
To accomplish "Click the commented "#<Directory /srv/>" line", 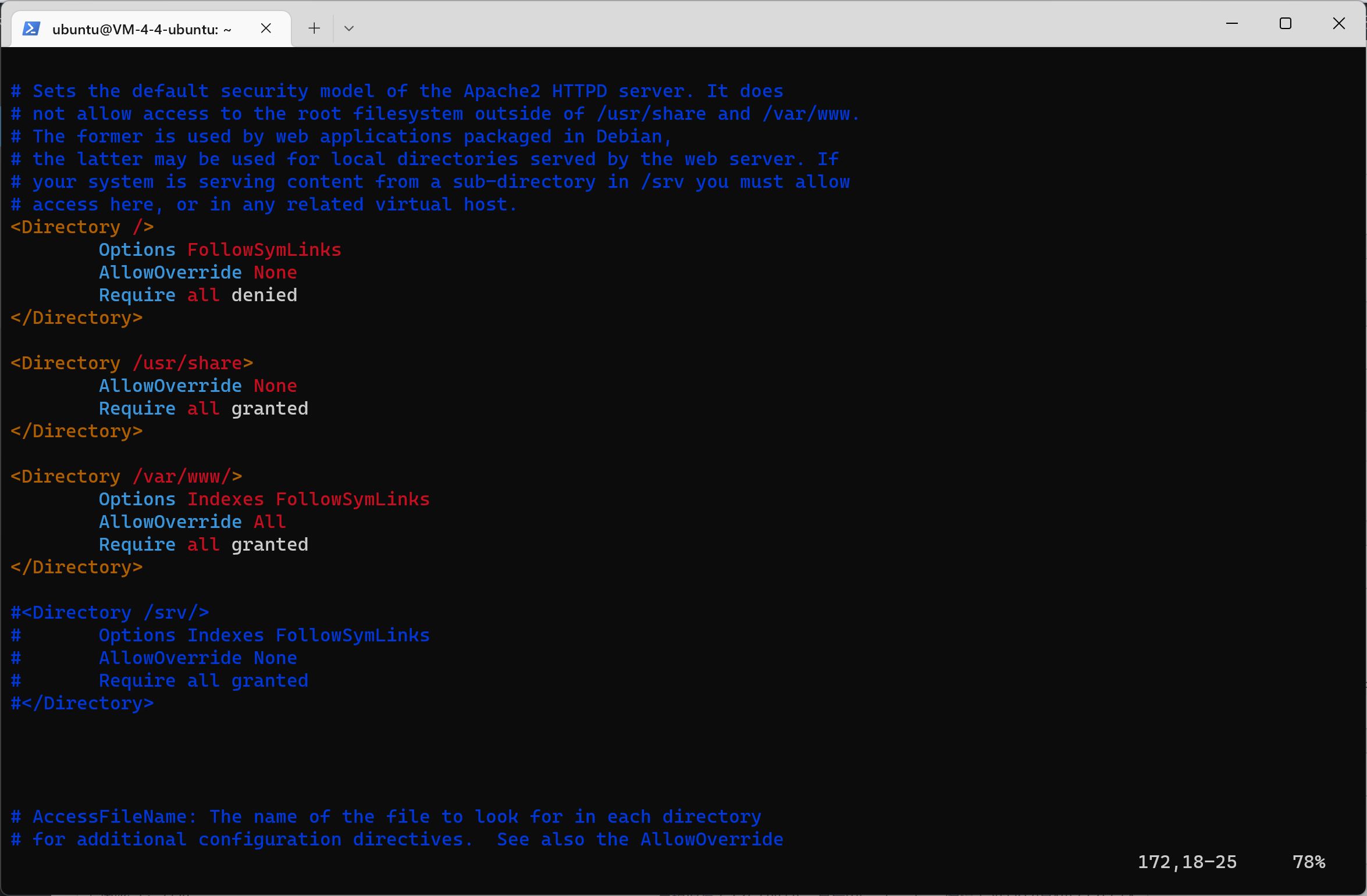I will pyautogui.click(x=110, y=612).
